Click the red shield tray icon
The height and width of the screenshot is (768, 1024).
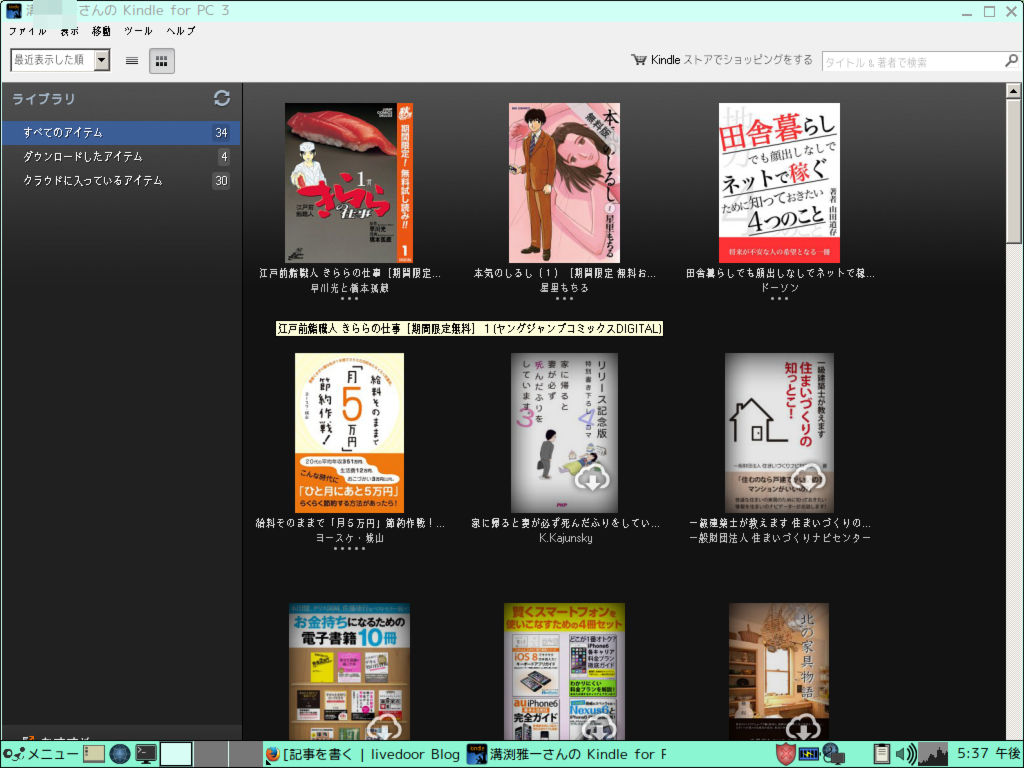click(786, 754)
